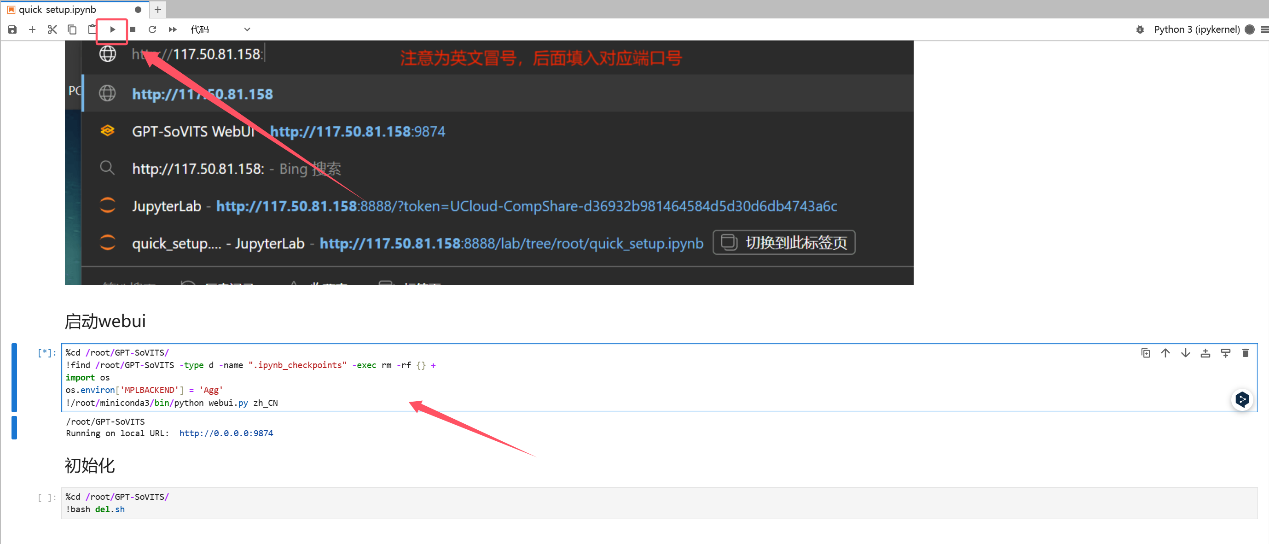
Task: Select the running cell's [*]: prompt
Action: (x=47, y=353)
